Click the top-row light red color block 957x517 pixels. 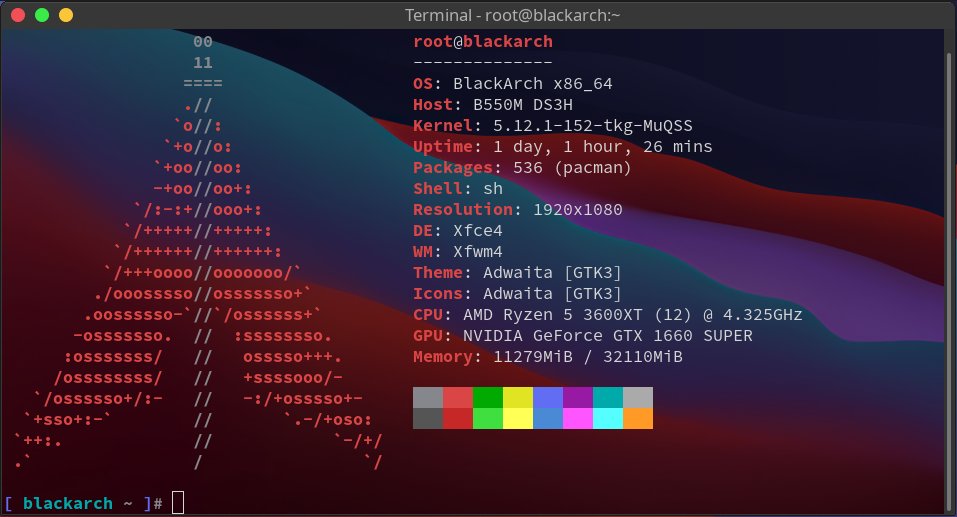[x=458, y=397]
